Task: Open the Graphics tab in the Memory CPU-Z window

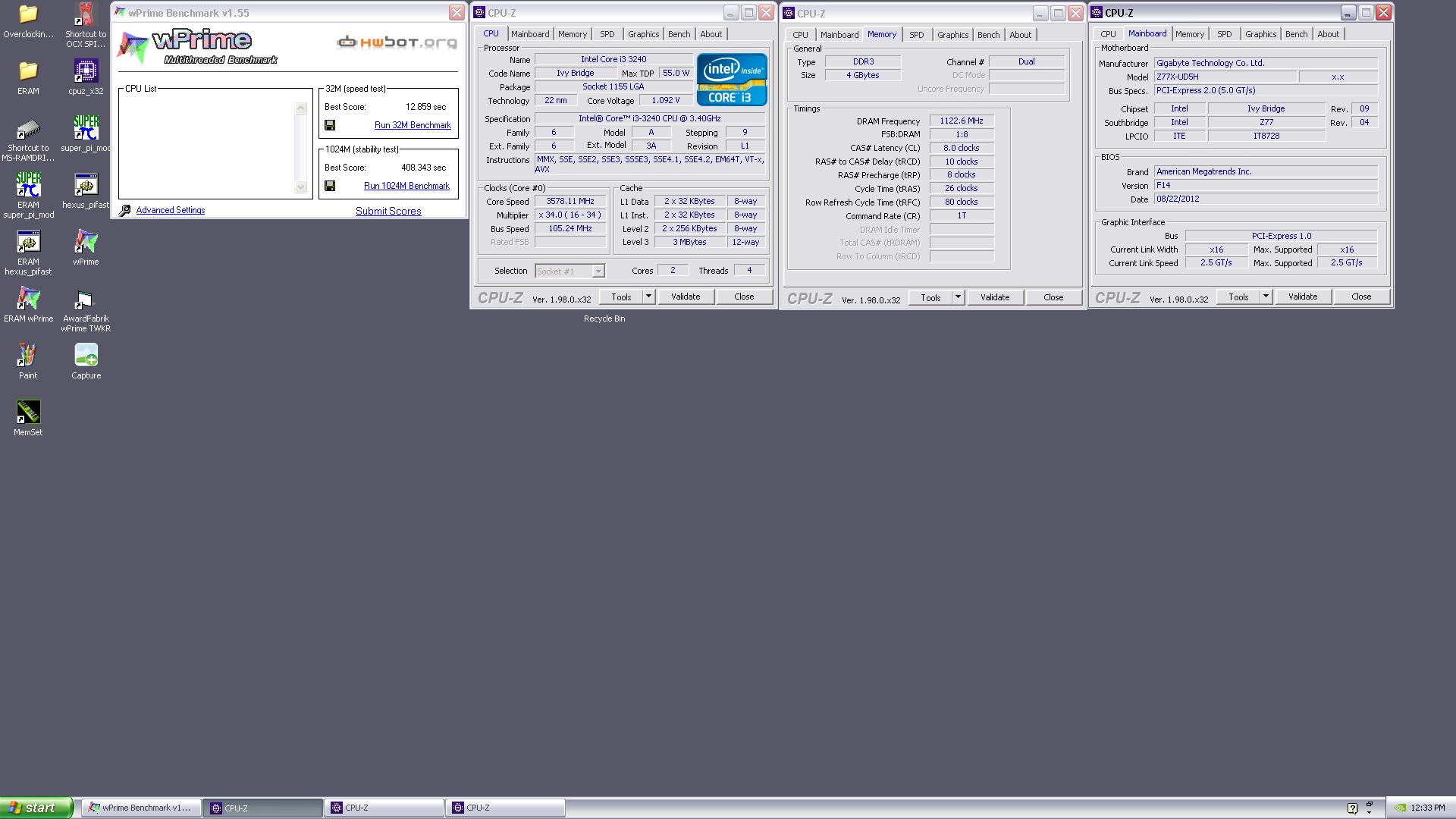Action: 952,35
